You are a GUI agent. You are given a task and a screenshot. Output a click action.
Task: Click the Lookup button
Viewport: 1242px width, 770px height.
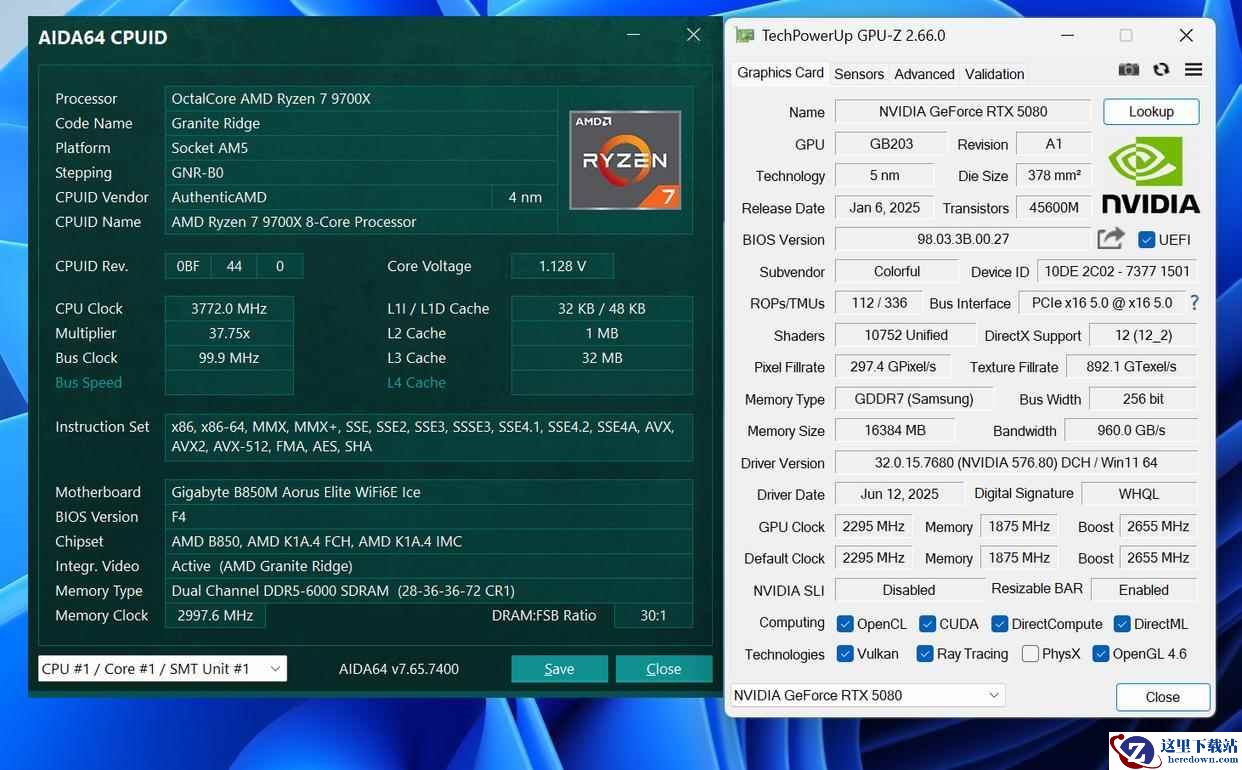(x=1151, y=111)
